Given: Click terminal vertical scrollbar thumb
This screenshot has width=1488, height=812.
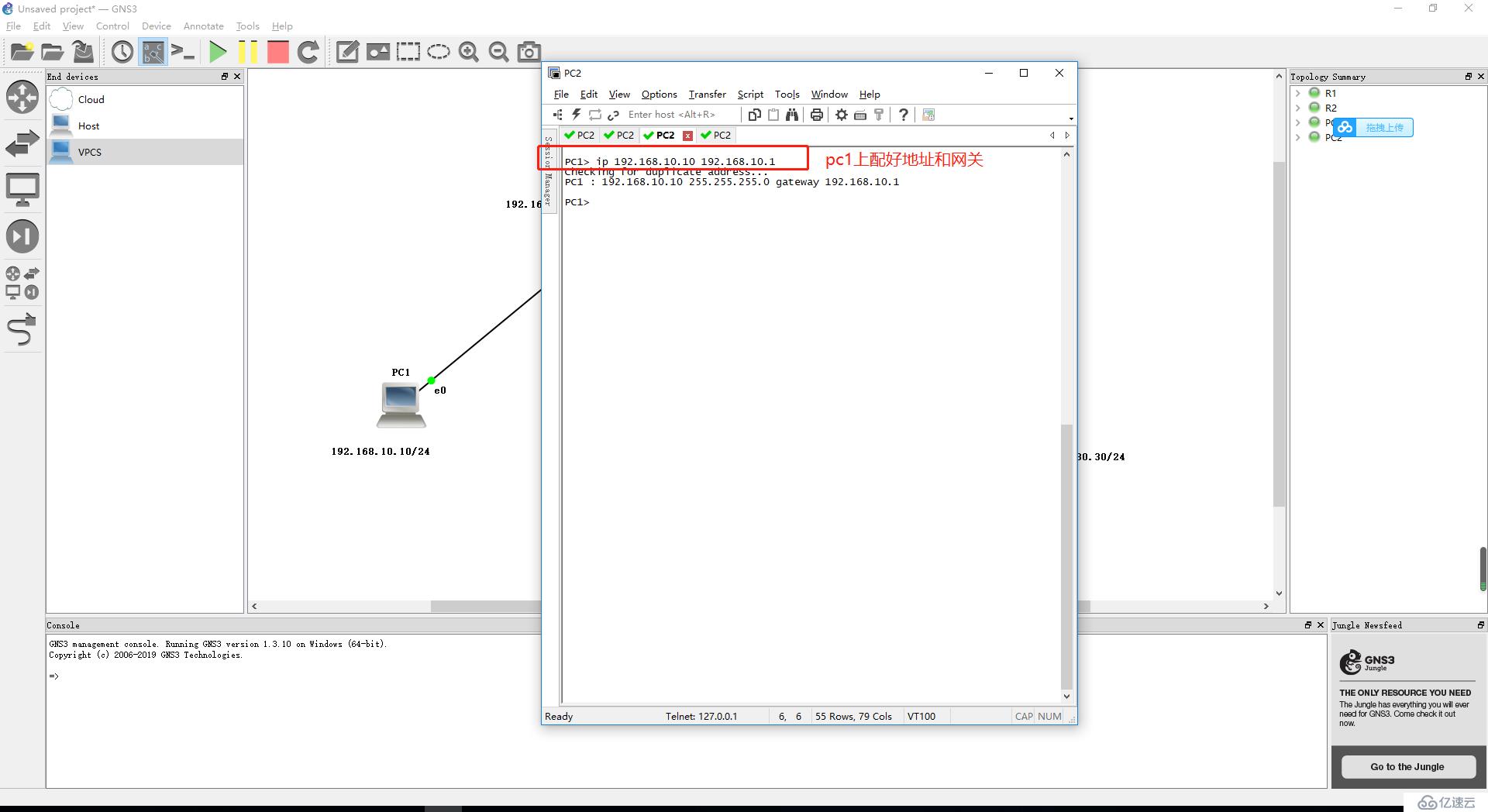Looking at the screenshot, I should 1066,556.
